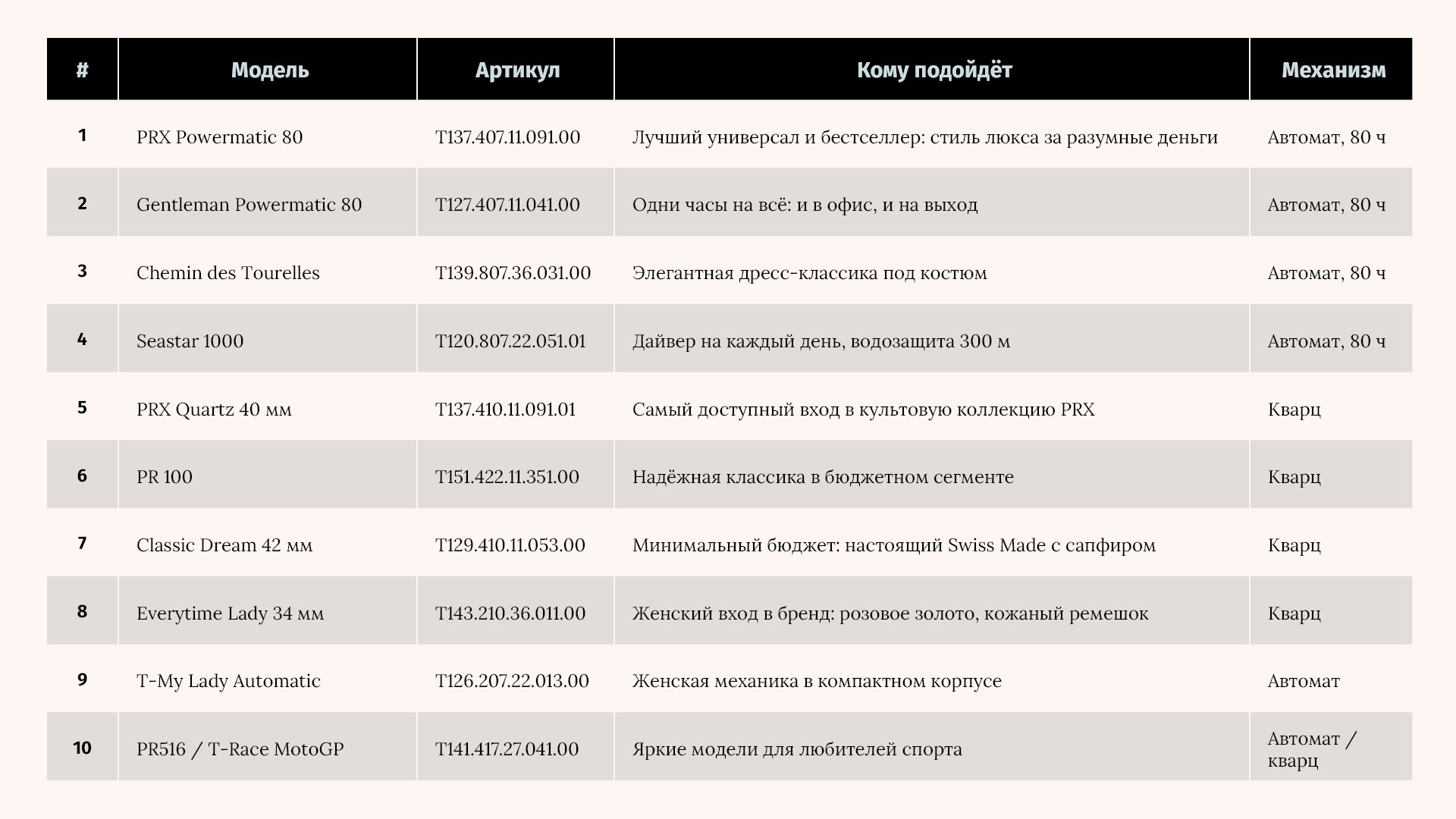Image resolution: width=1456 pixels, height=819 pixels.
Task: Click the Артикул column header
Action: (x=516, y=69)
